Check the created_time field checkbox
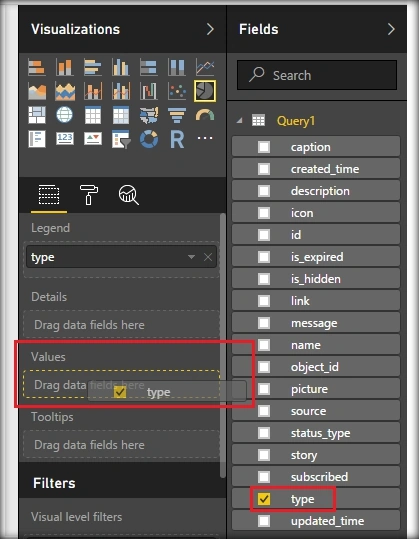 tap(264, 169)
